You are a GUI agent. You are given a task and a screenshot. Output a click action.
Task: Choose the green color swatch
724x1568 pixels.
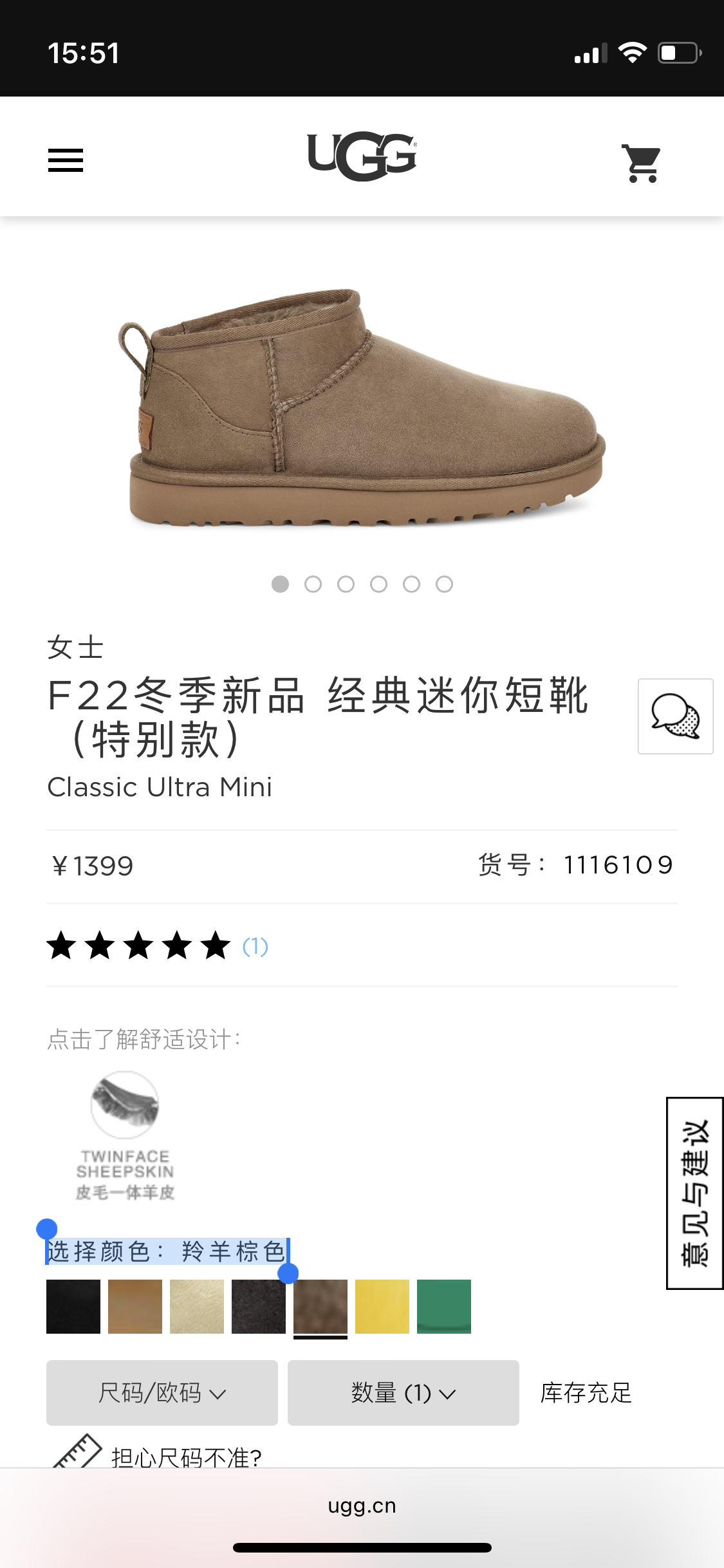click(444, 1307)
